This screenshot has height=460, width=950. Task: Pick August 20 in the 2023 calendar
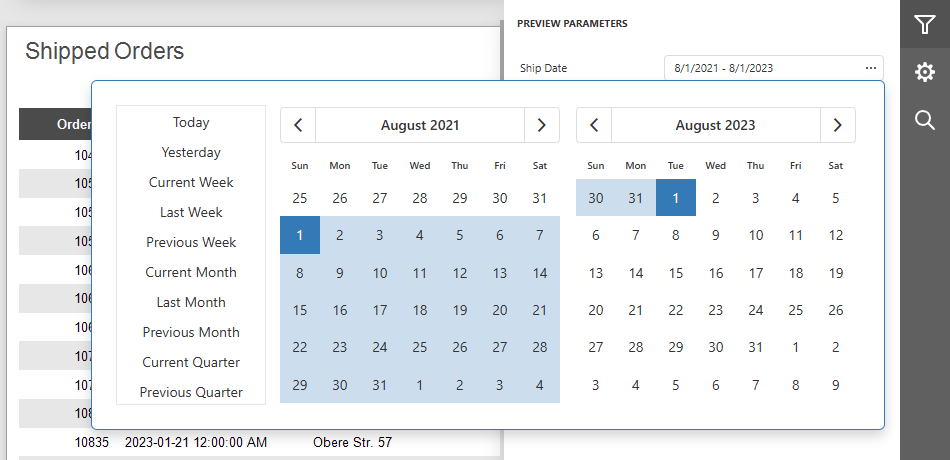coord(596,310)
